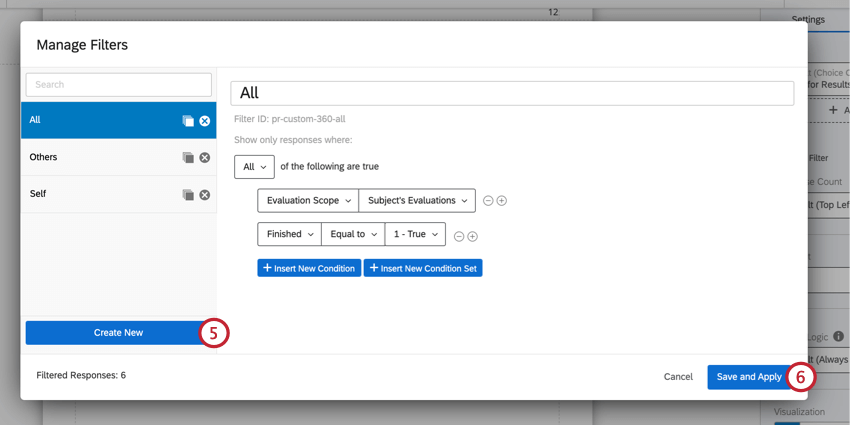The image size is (850, 425).
Task: Open the Evaluation Scope field dropdown
Action: pos(308,201)
